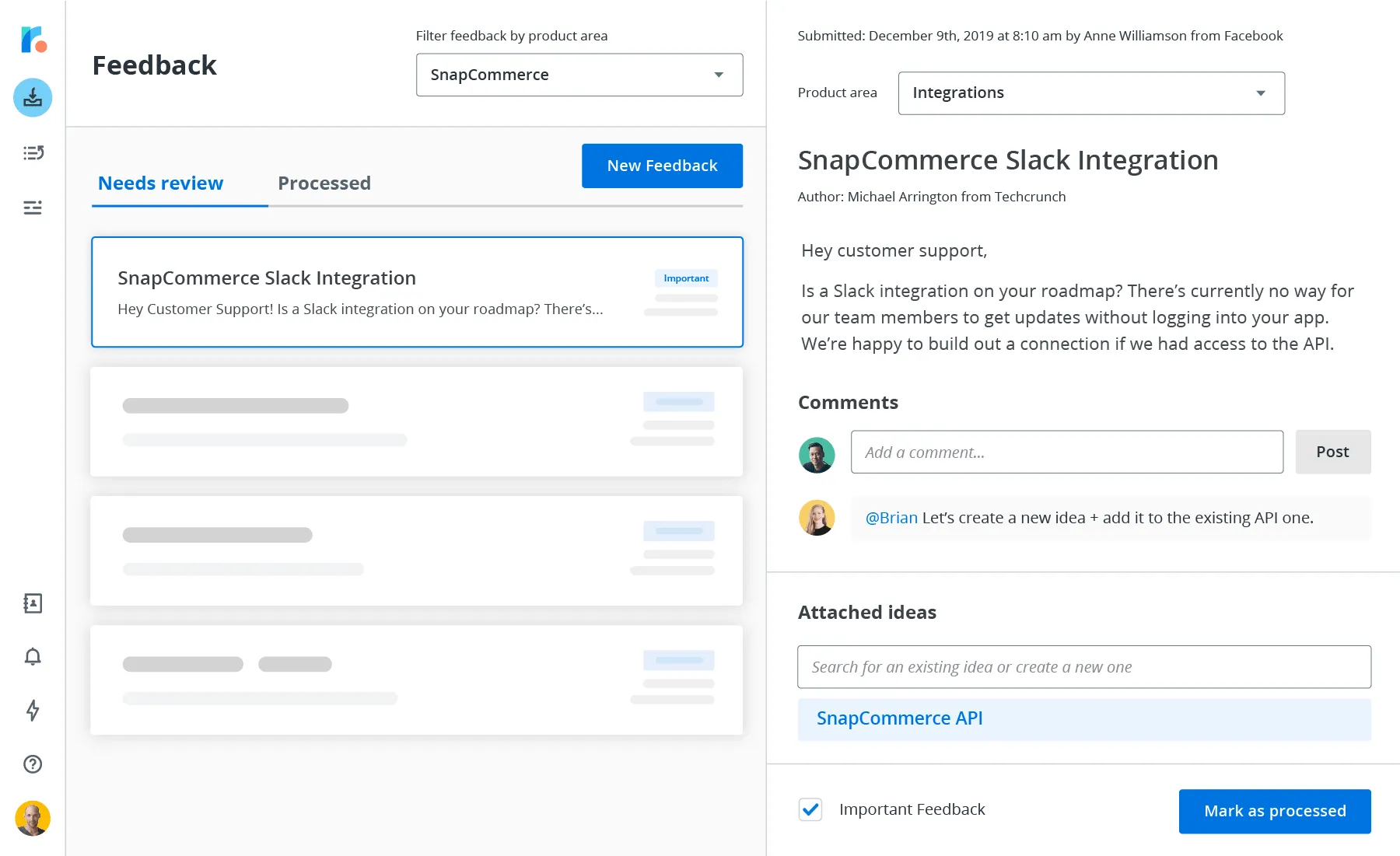Click your user avatar at the sidebar bottom
Screen dimensions: 1400x856
(x=32, y=818)
